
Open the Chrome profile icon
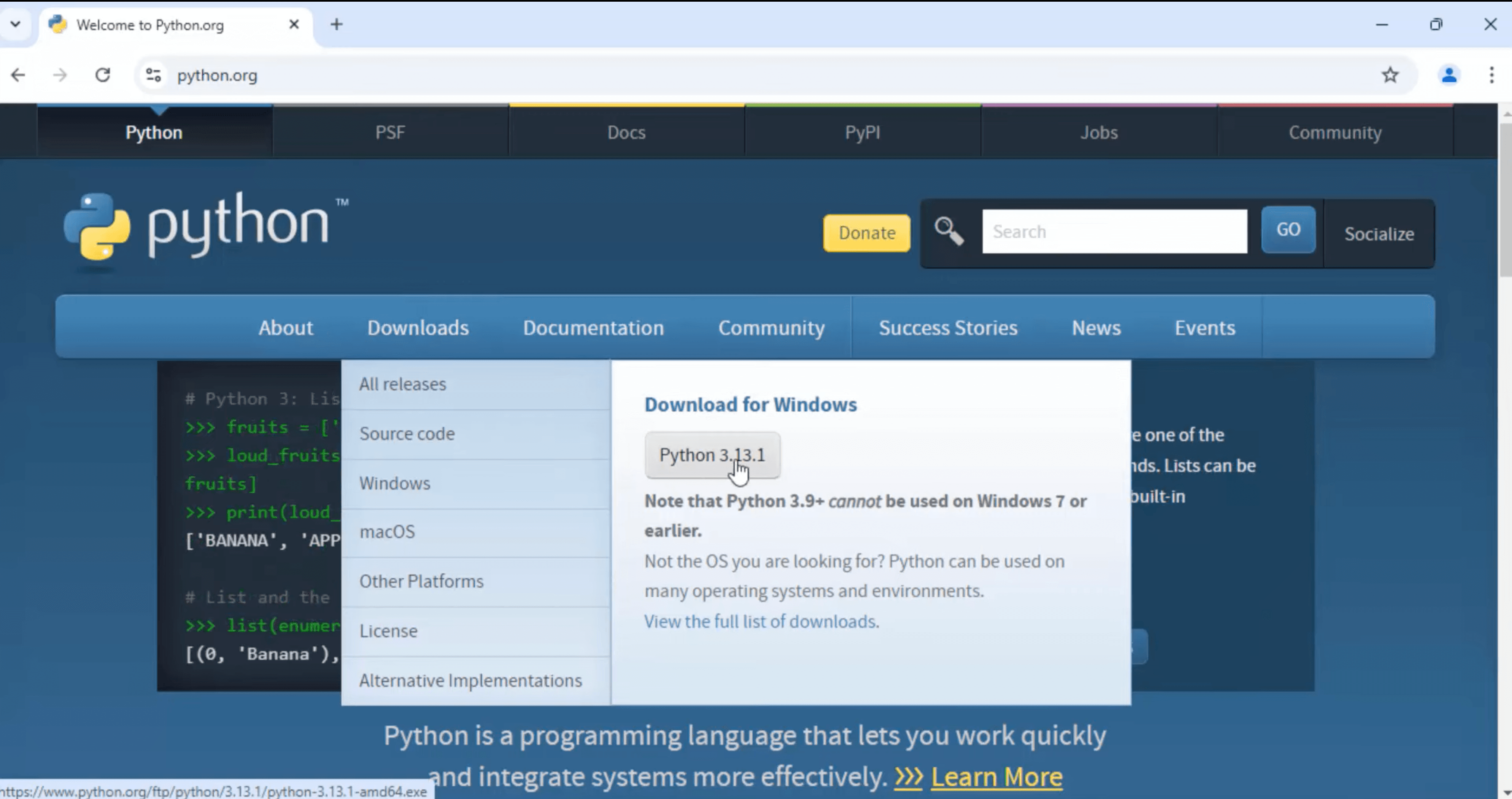coord(1449,75)
